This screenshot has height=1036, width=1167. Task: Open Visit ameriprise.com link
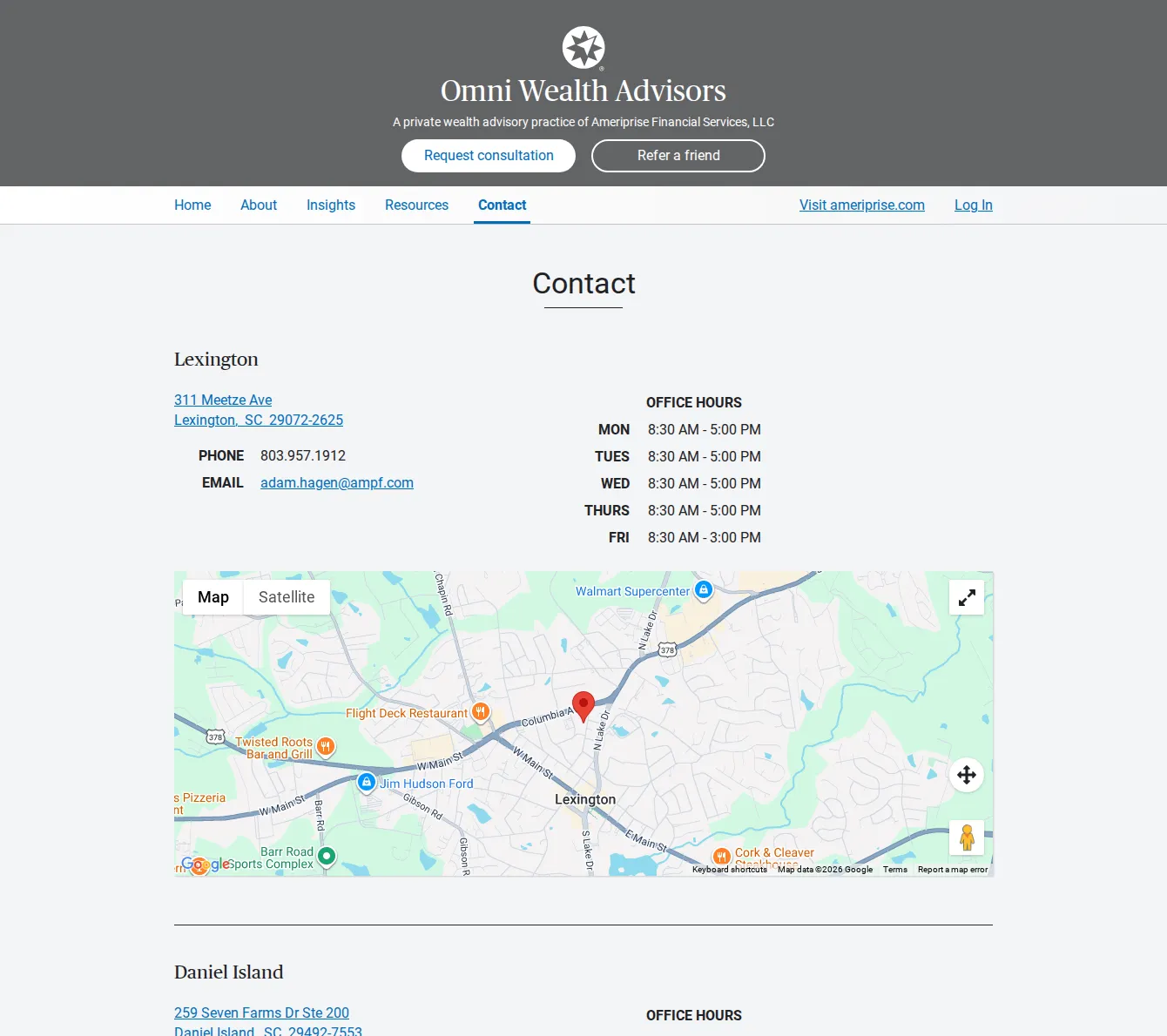click(x=862, y=205)
